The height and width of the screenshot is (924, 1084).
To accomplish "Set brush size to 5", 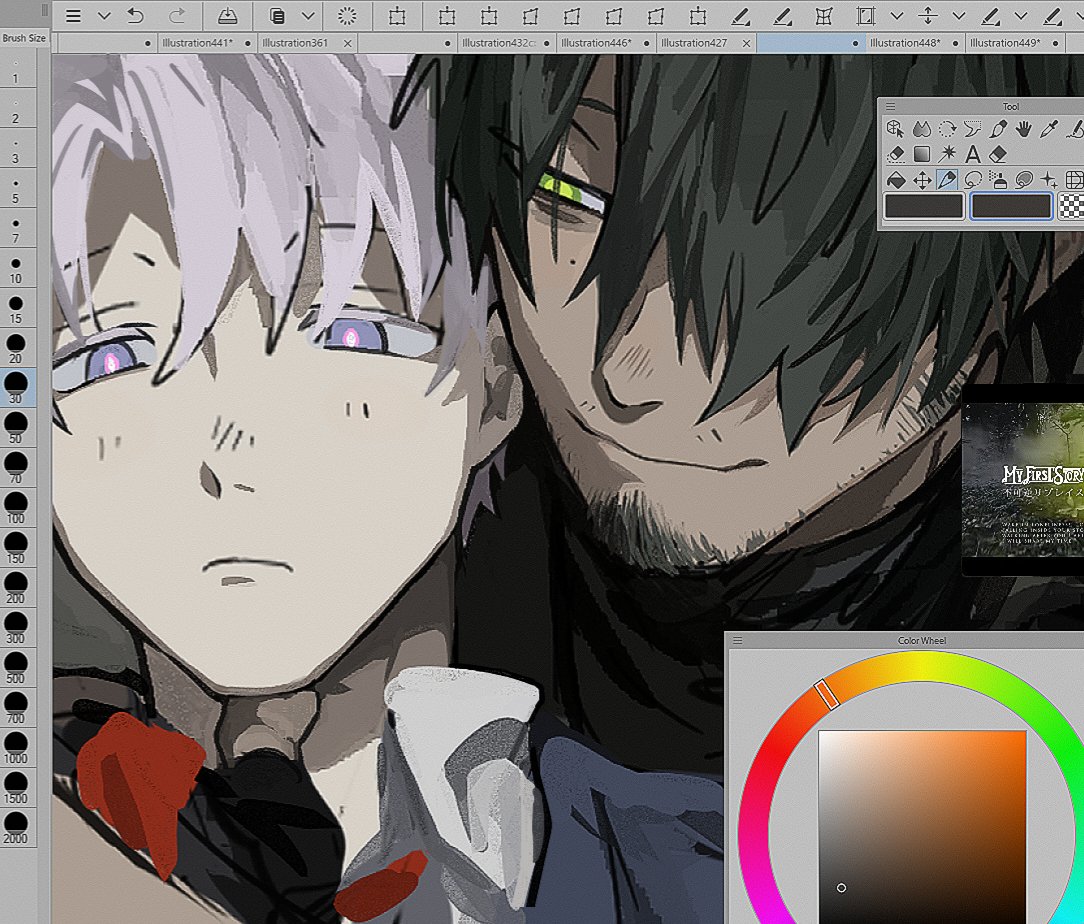I will [15, 192].
